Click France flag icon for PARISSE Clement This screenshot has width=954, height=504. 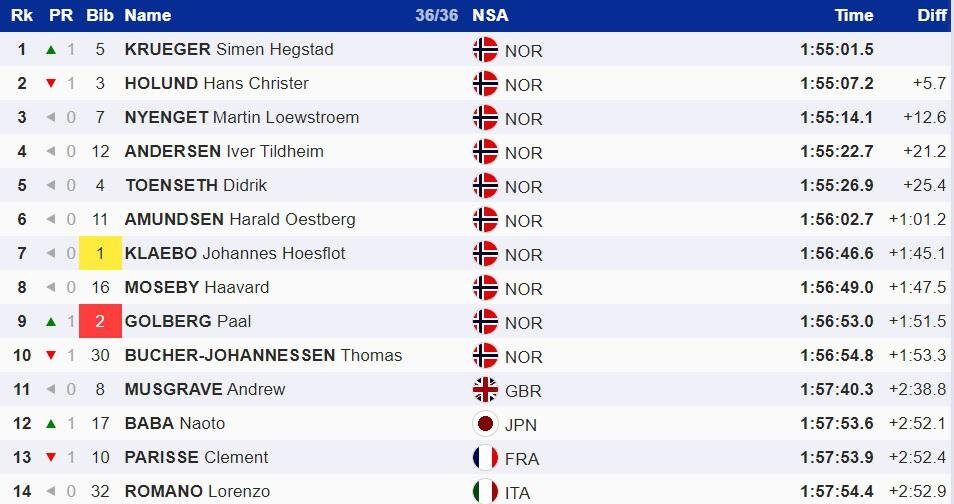(485, 458)
